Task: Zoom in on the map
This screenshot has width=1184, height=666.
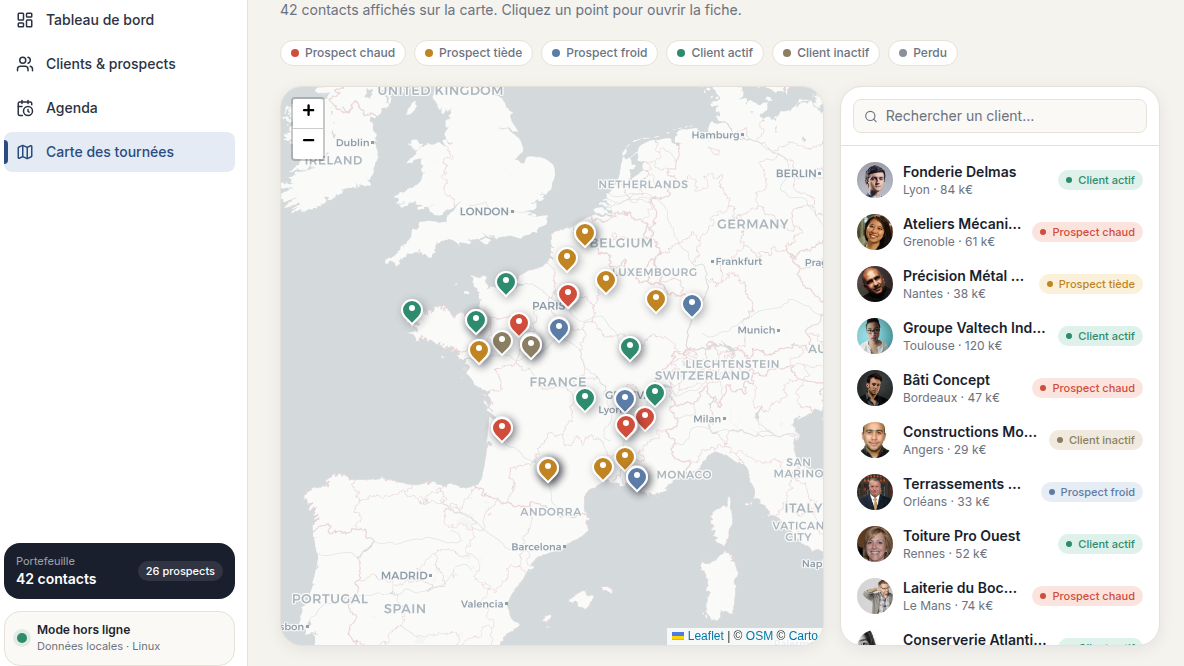Action: click(308, 111)
